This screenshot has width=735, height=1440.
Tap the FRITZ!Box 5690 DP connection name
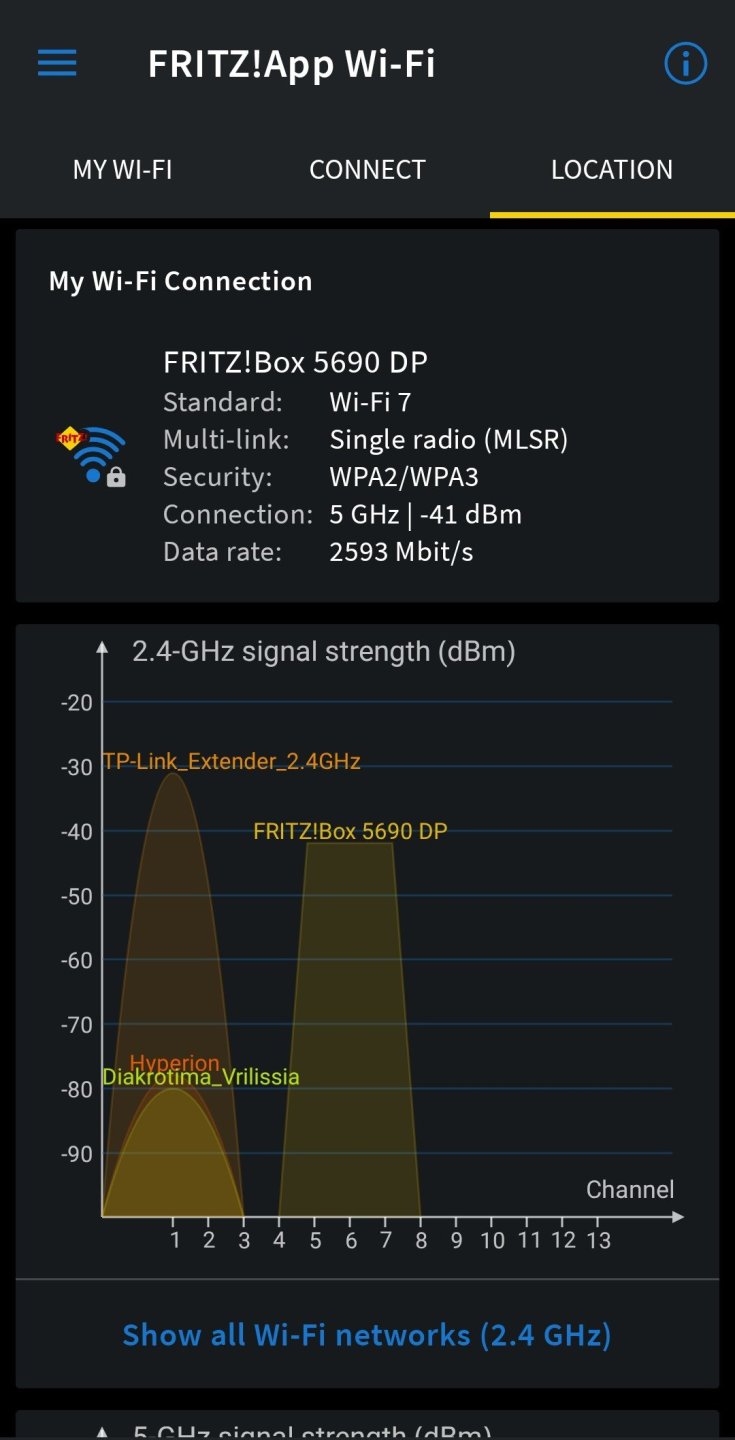(296, 362)
